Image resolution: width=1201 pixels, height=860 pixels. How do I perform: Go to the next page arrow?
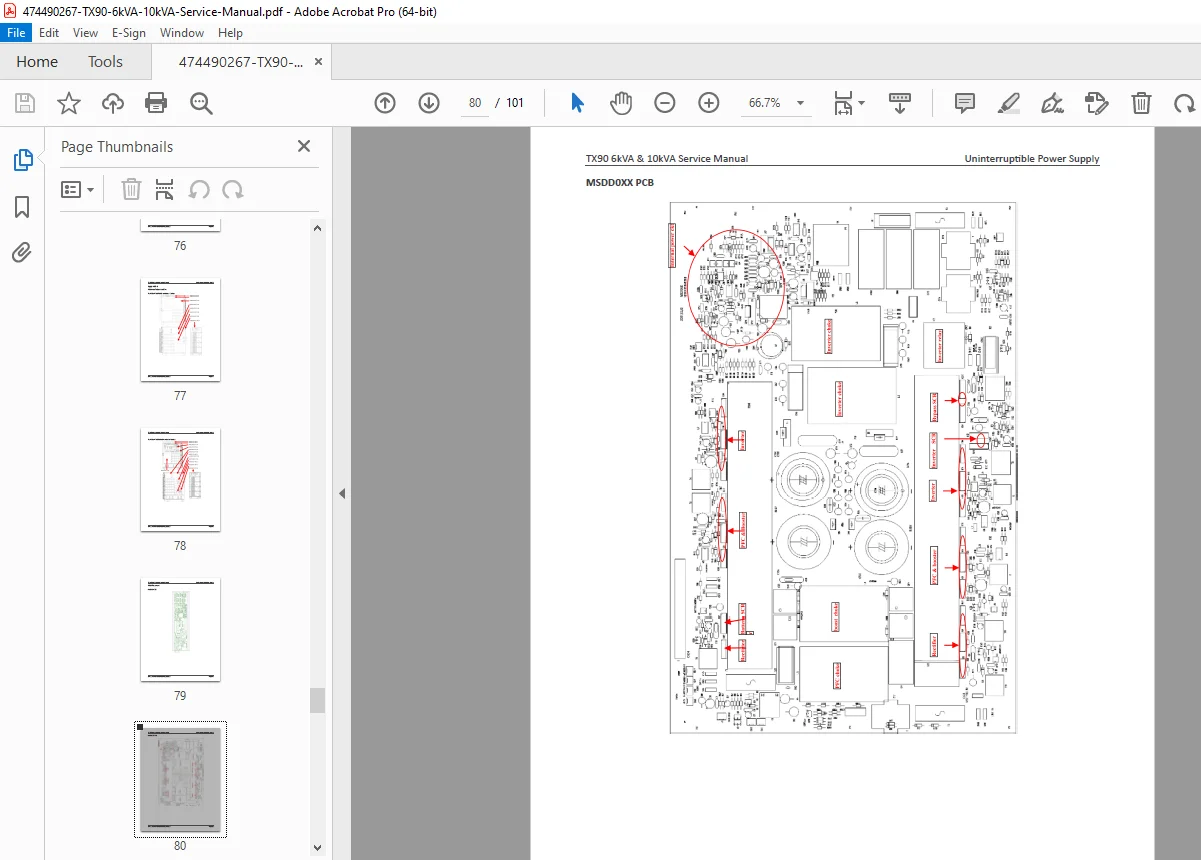point(429,103)
